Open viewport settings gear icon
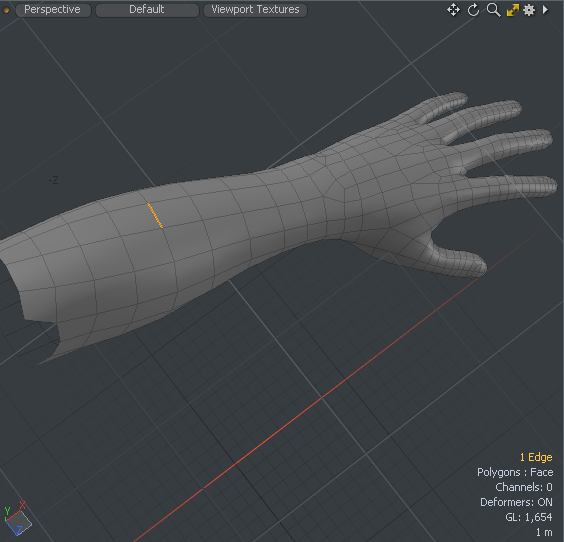This screenshot has height=542, width=564. coord(529,10)
